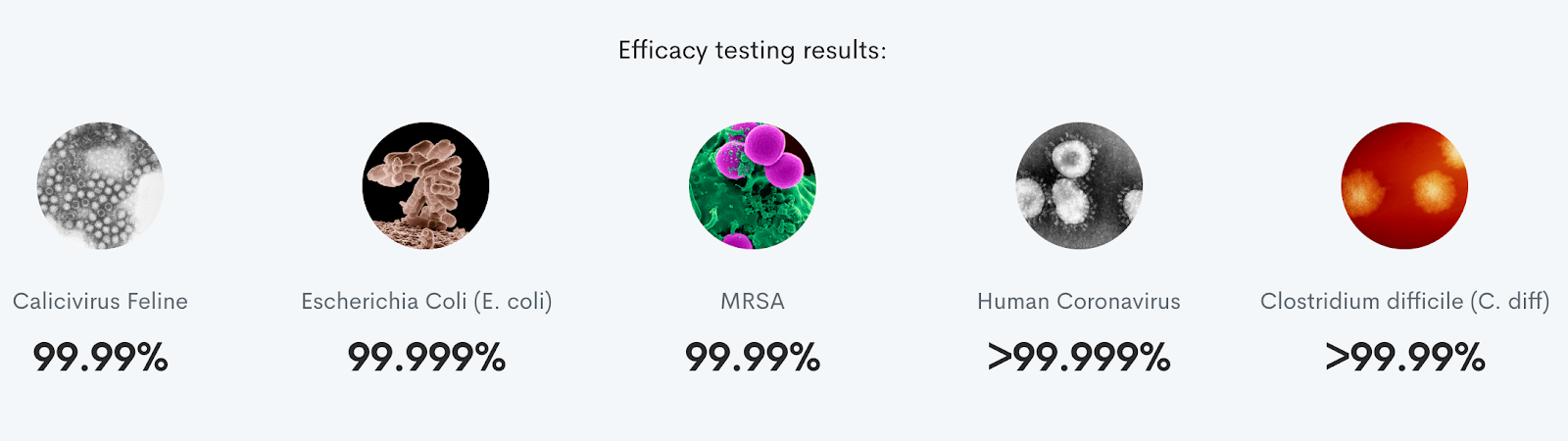Viewport: 1568px width, 441px height.
Task: Click the Calicivirus Feline label
Action: (100, 301)
